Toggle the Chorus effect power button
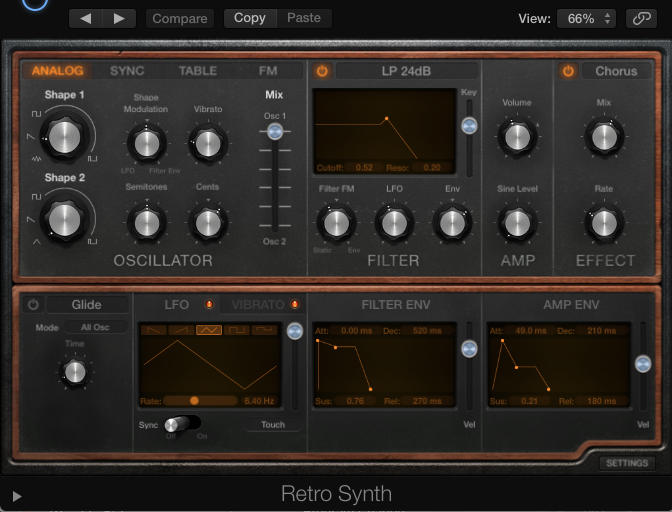 (568, 71)
